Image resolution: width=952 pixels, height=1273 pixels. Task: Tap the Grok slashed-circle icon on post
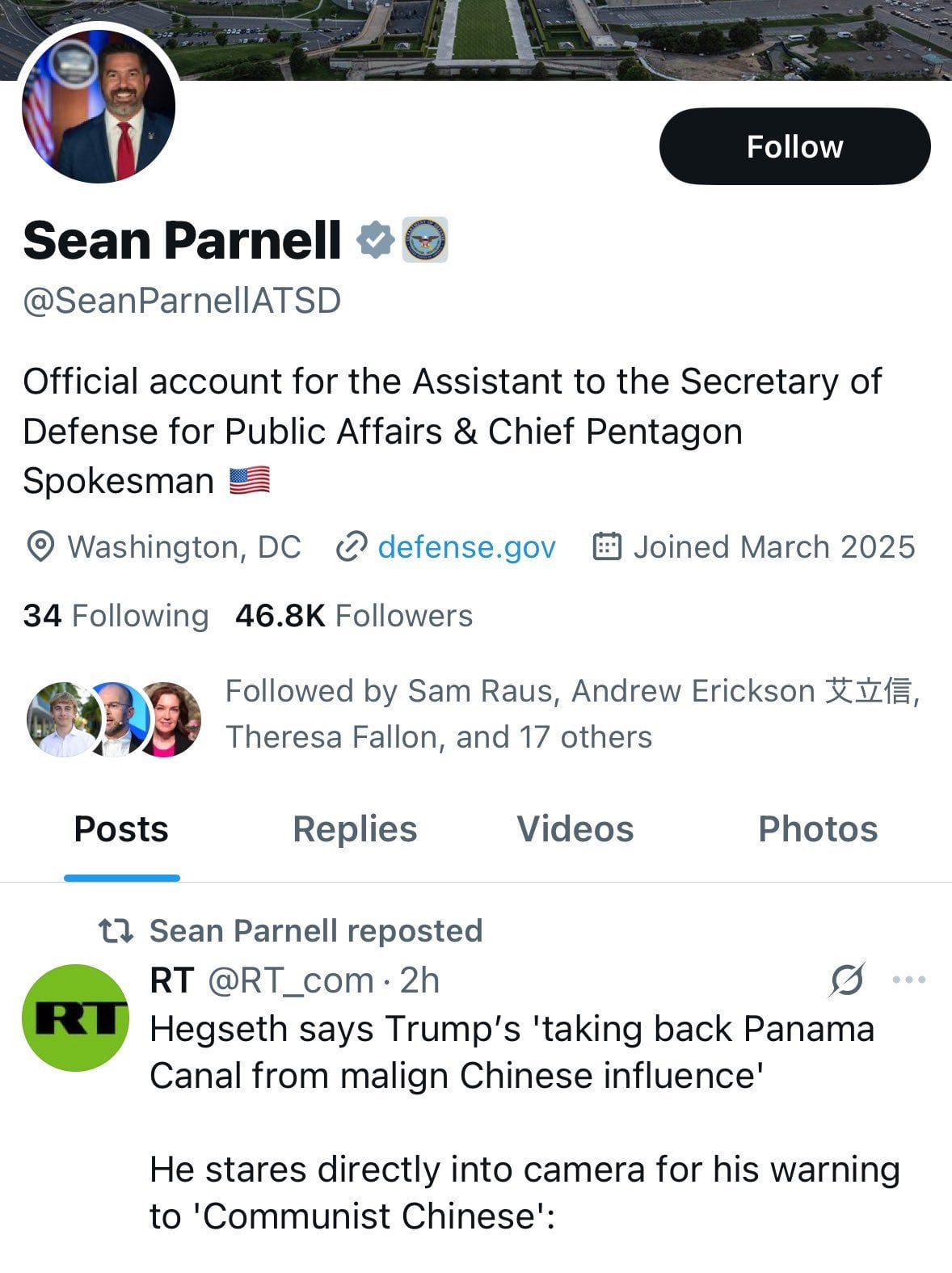tap(847, 980)
